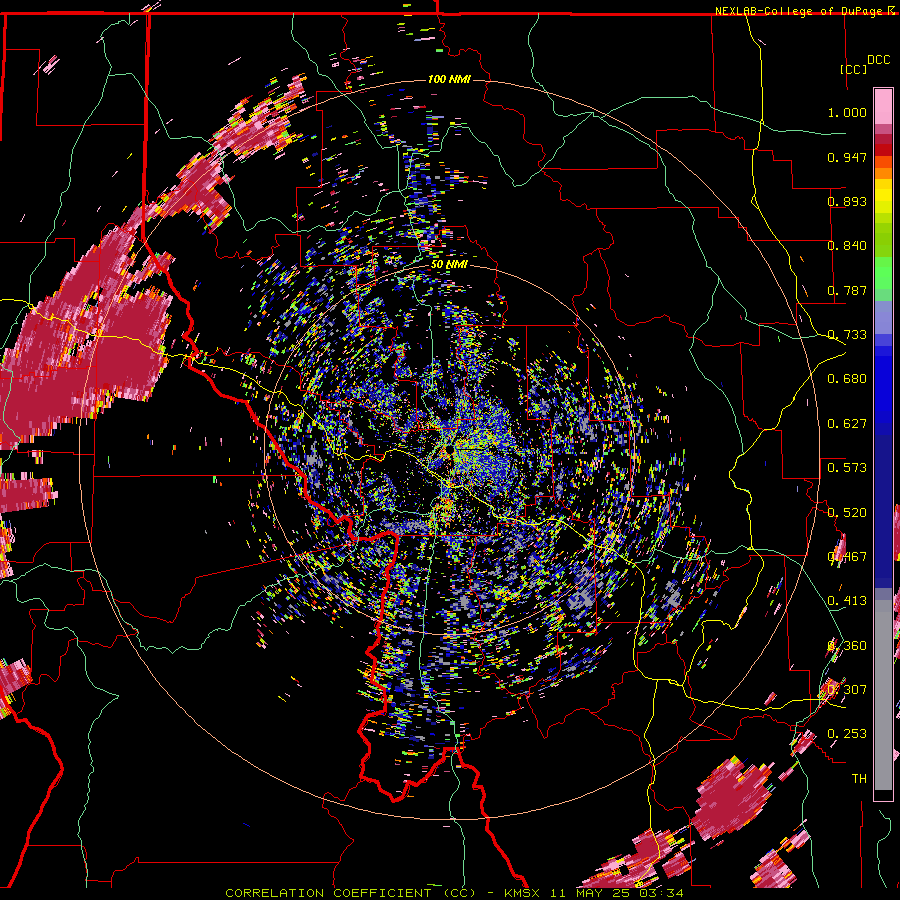Click the 0.253 value on the color scale
This screenshot has height=900, width=900.
(x=847, y=734)
